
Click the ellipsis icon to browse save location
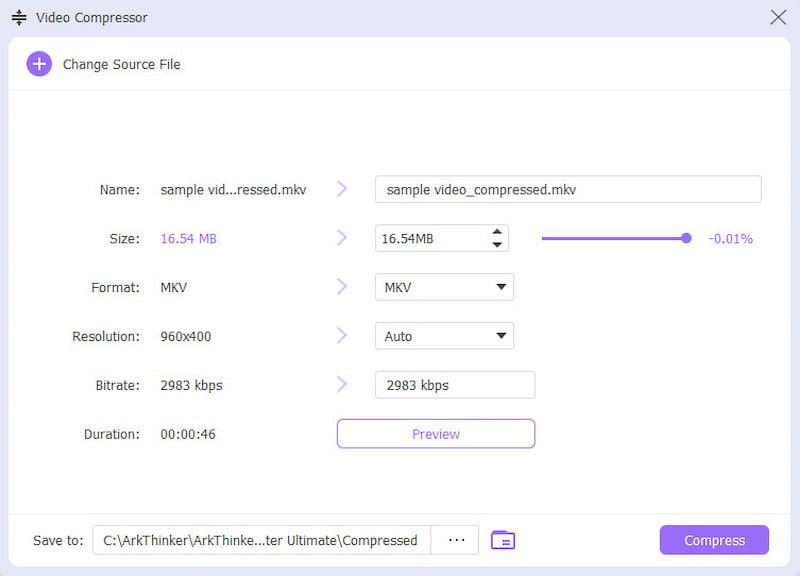pyautogui.click(x=455, y=540)
